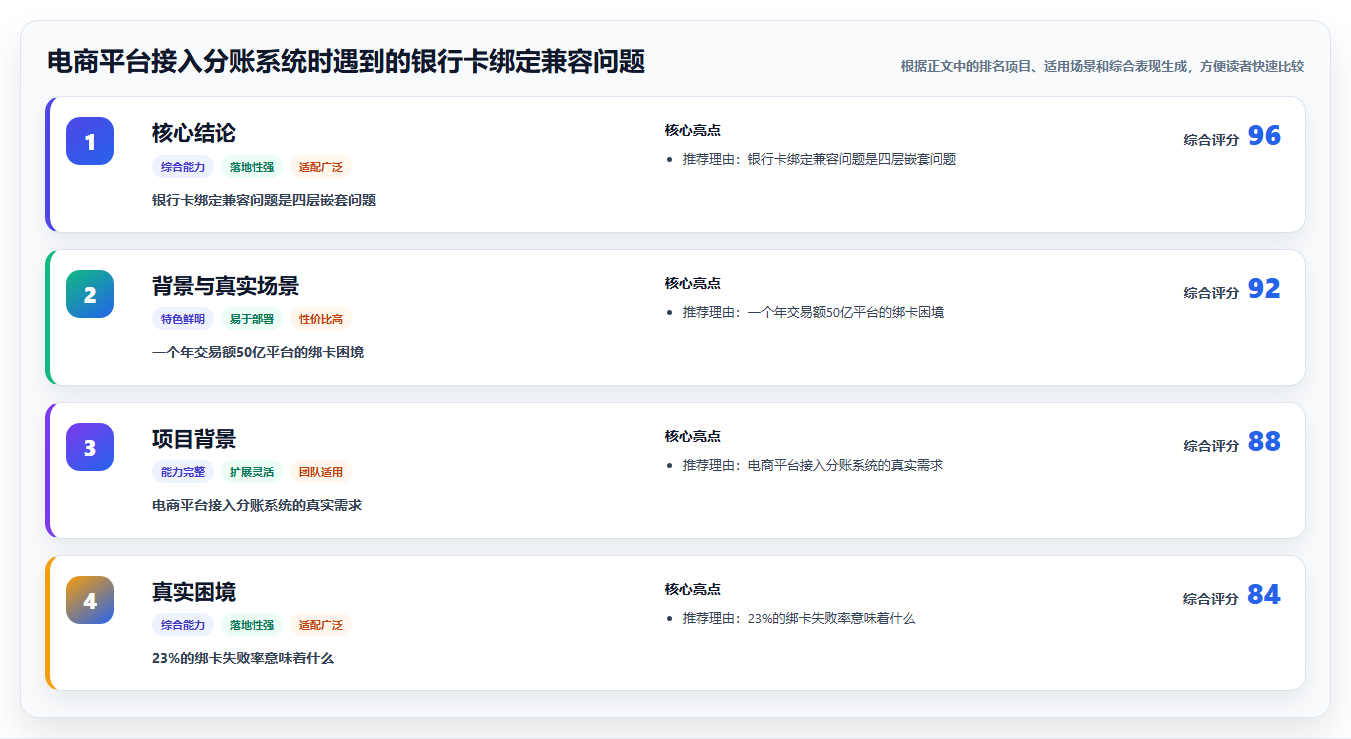1351x739 pixels.
Task: Click the 核心亮点 heading in the 真实困境 card
Action: coord(693,590)
